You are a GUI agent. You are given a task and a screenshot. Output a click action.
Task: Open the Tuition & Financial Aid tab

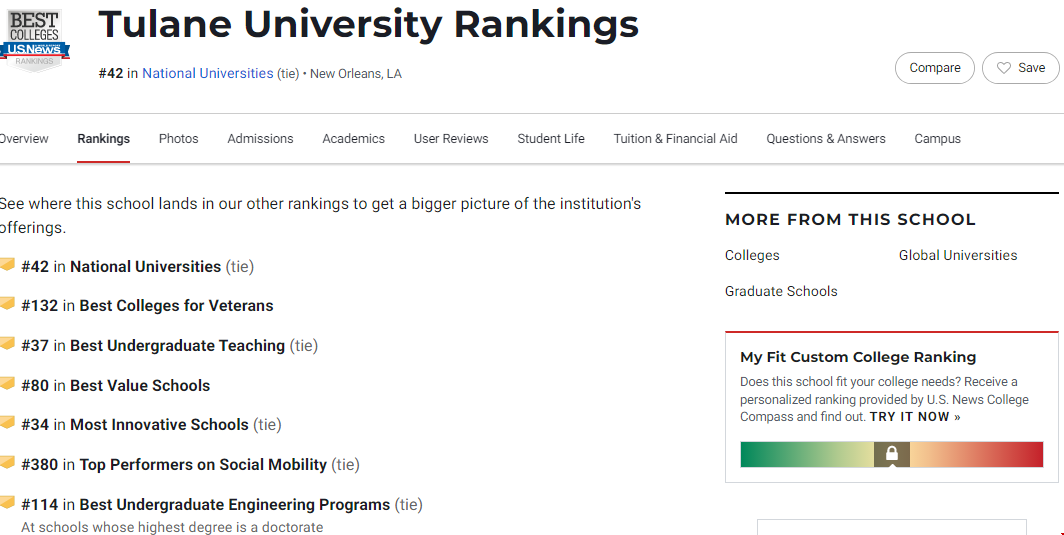[675, 139]
